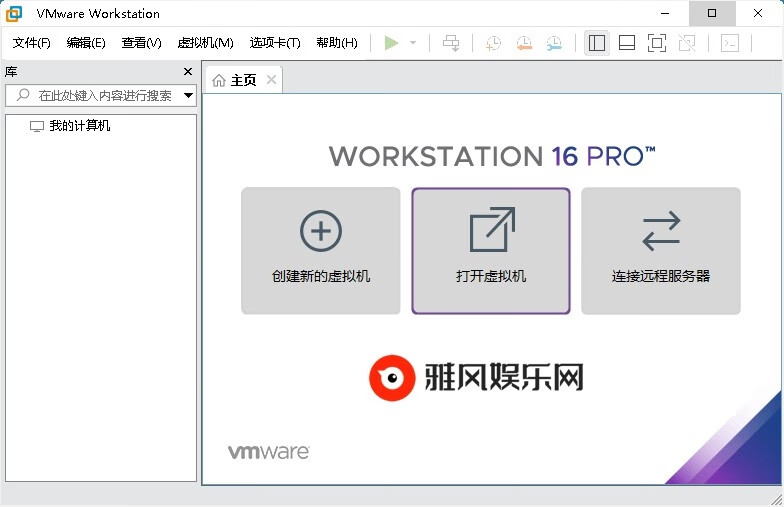Toggle the thumbnail bar view icon

click(x=626, y=43)
